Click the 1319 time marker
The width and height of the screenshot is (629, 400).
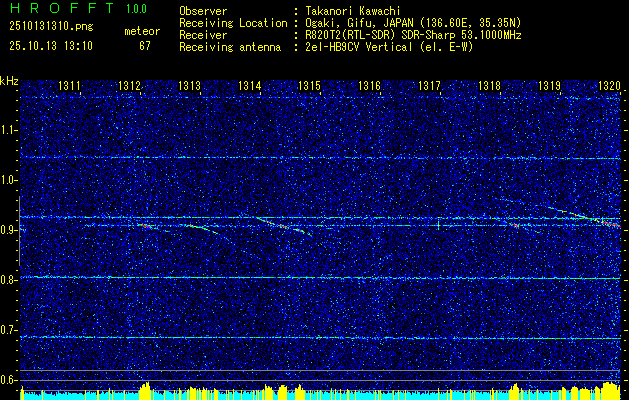pyautogui.click(x=550, y=85)
